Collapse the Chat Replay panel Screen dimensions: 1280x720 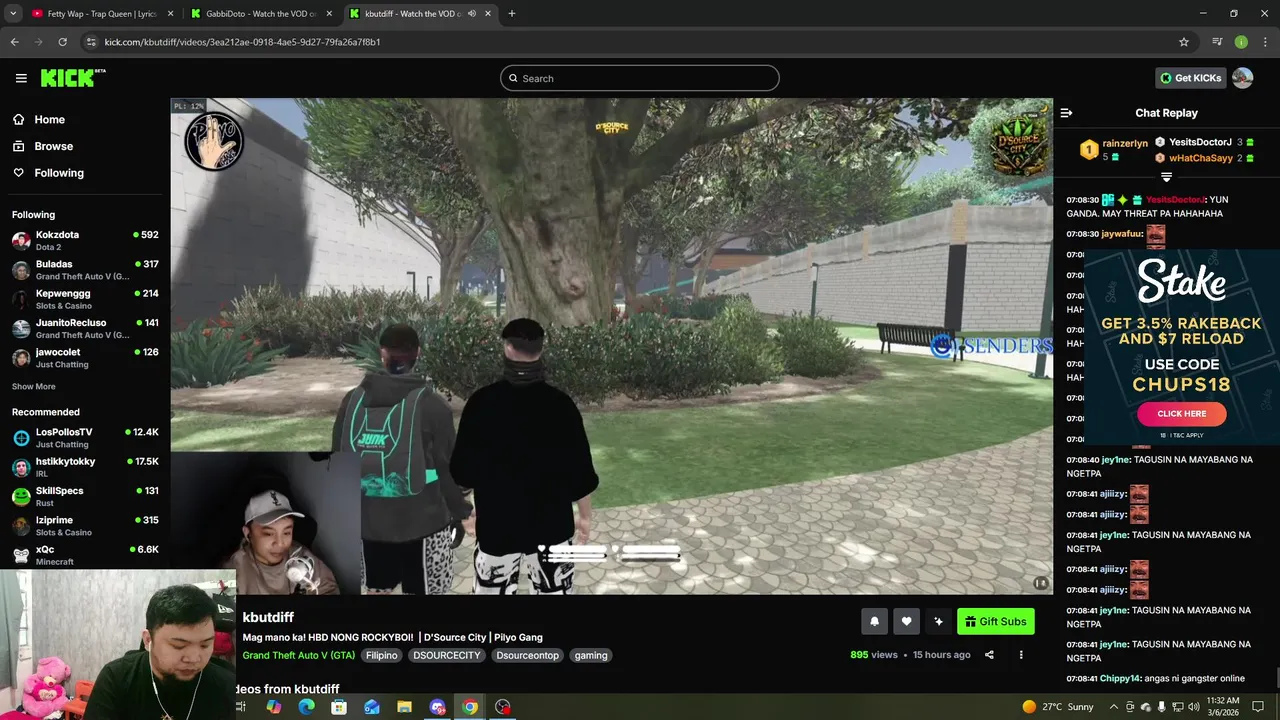(x=1066, y=113)
